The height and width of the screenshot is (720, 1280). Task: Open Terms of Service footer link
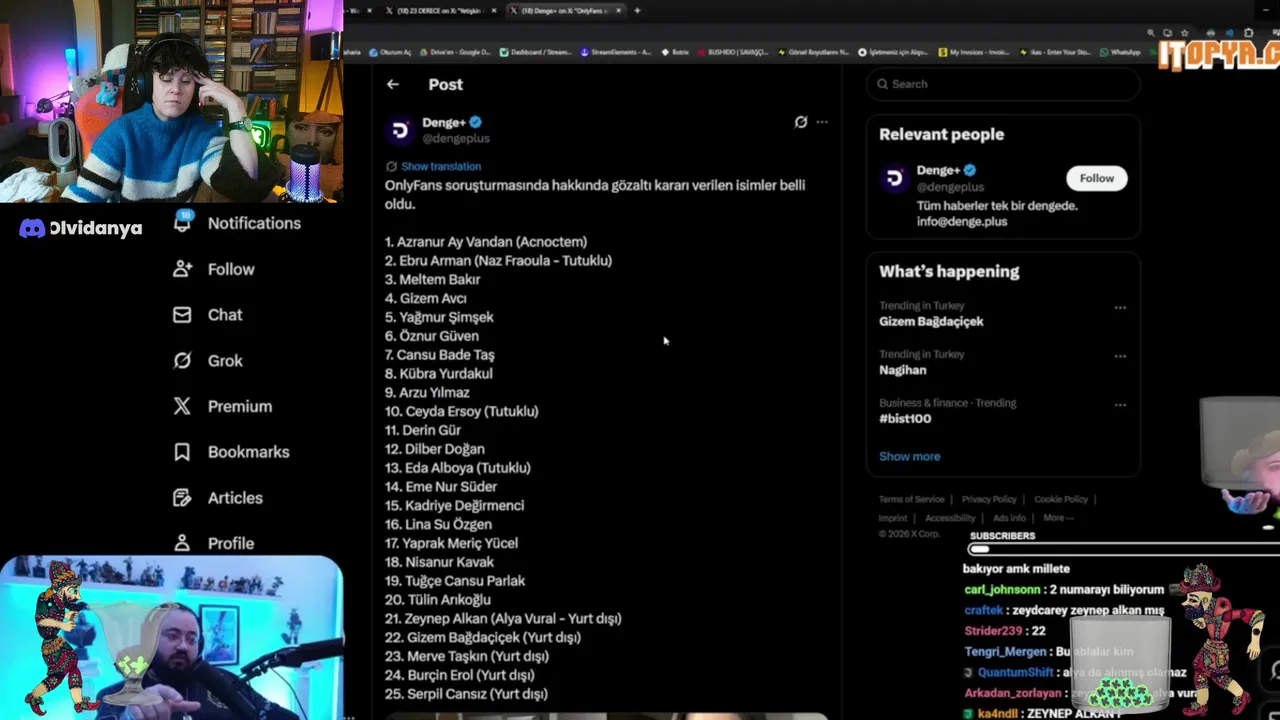[911, 499]
